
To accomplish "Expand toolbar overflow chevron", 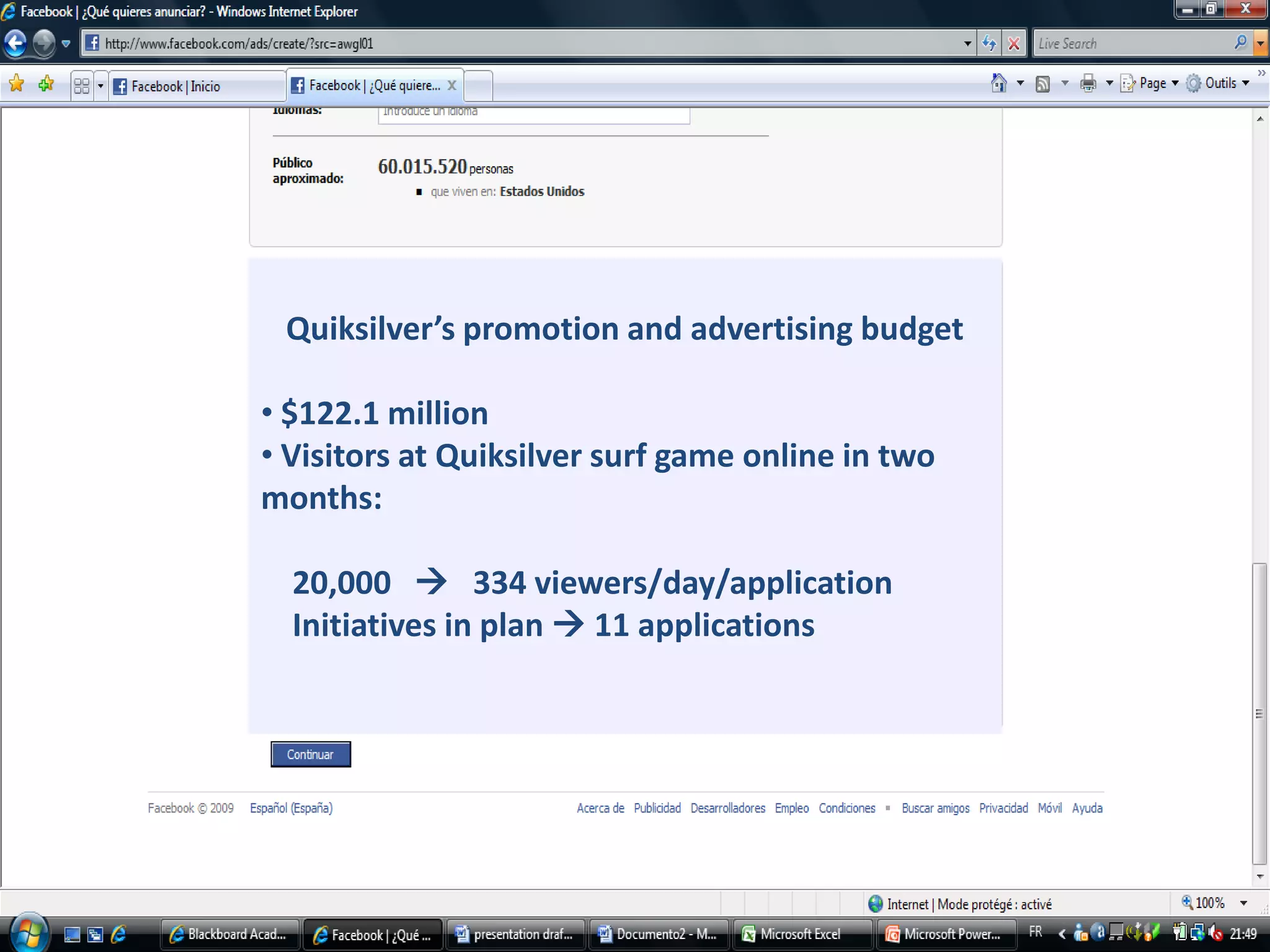I will [x=1261, y=73].
